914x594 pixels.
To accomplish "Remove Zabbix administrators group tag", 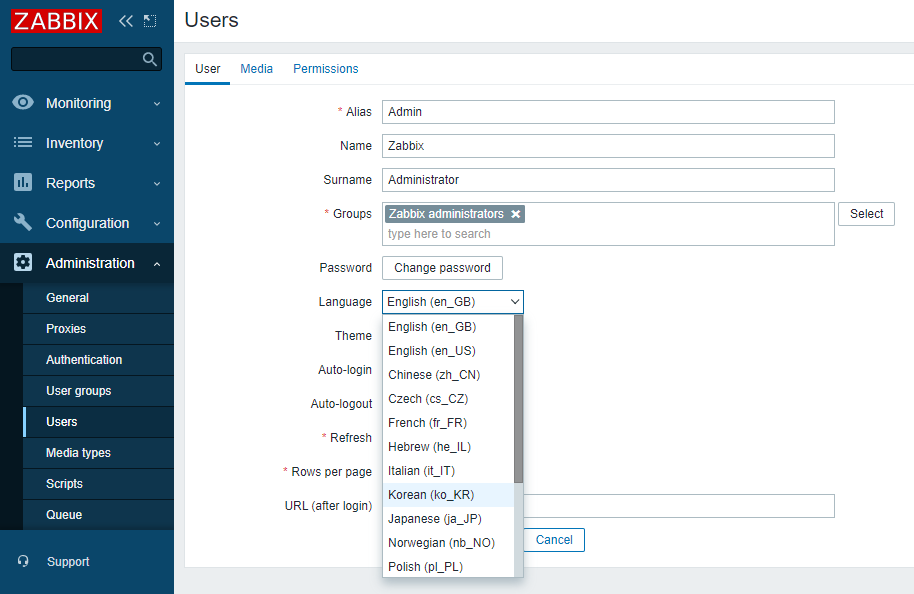I will 515,214.
